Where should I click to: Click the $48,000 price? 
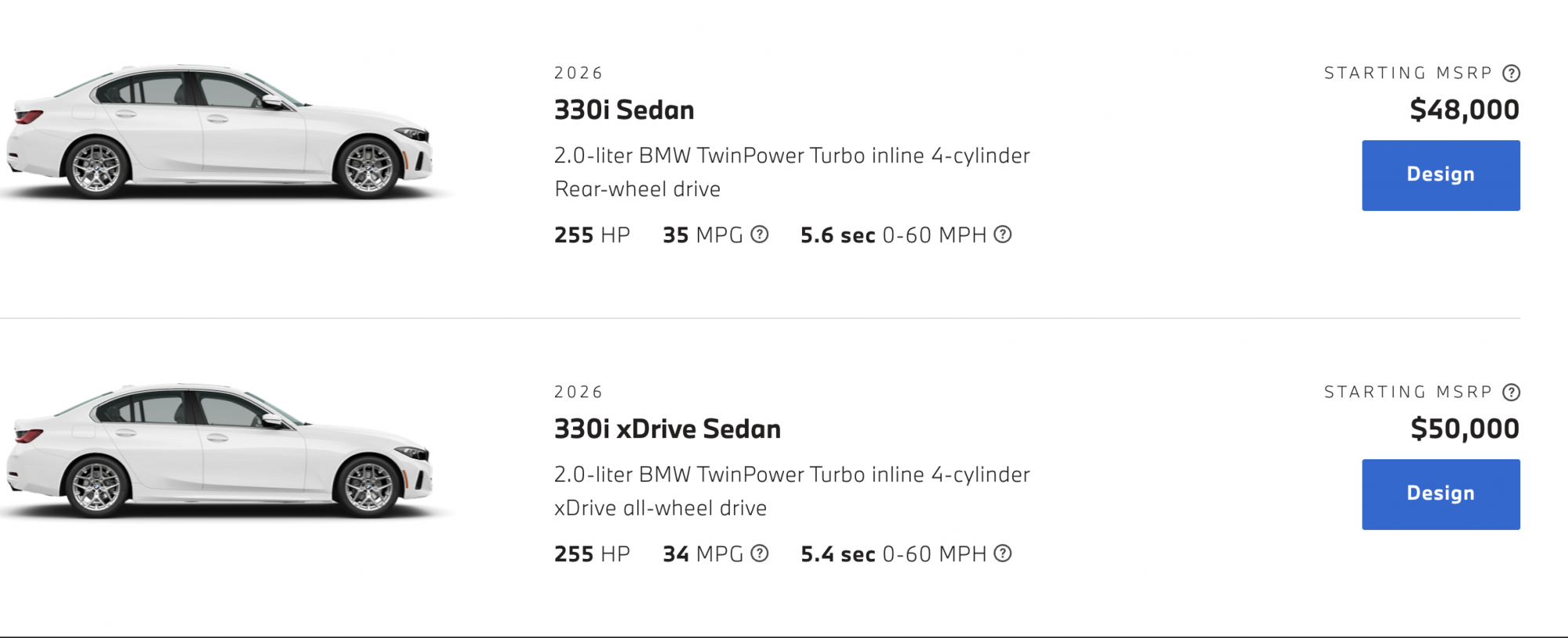1464,110
